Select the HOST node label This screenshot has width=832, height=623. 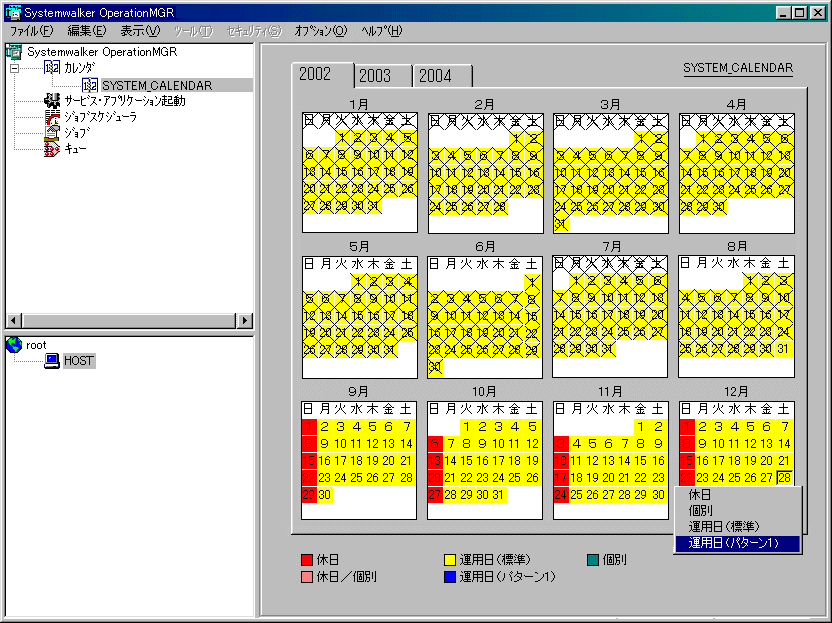coord(79,361)
